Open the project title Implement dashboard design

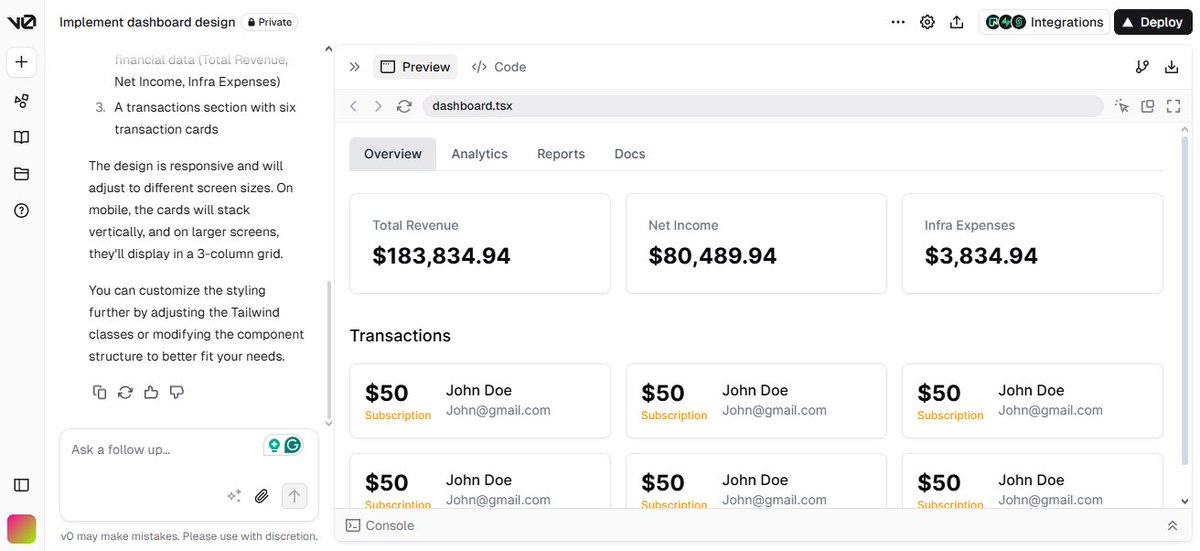pyautogui.click(x=148, y=22)
